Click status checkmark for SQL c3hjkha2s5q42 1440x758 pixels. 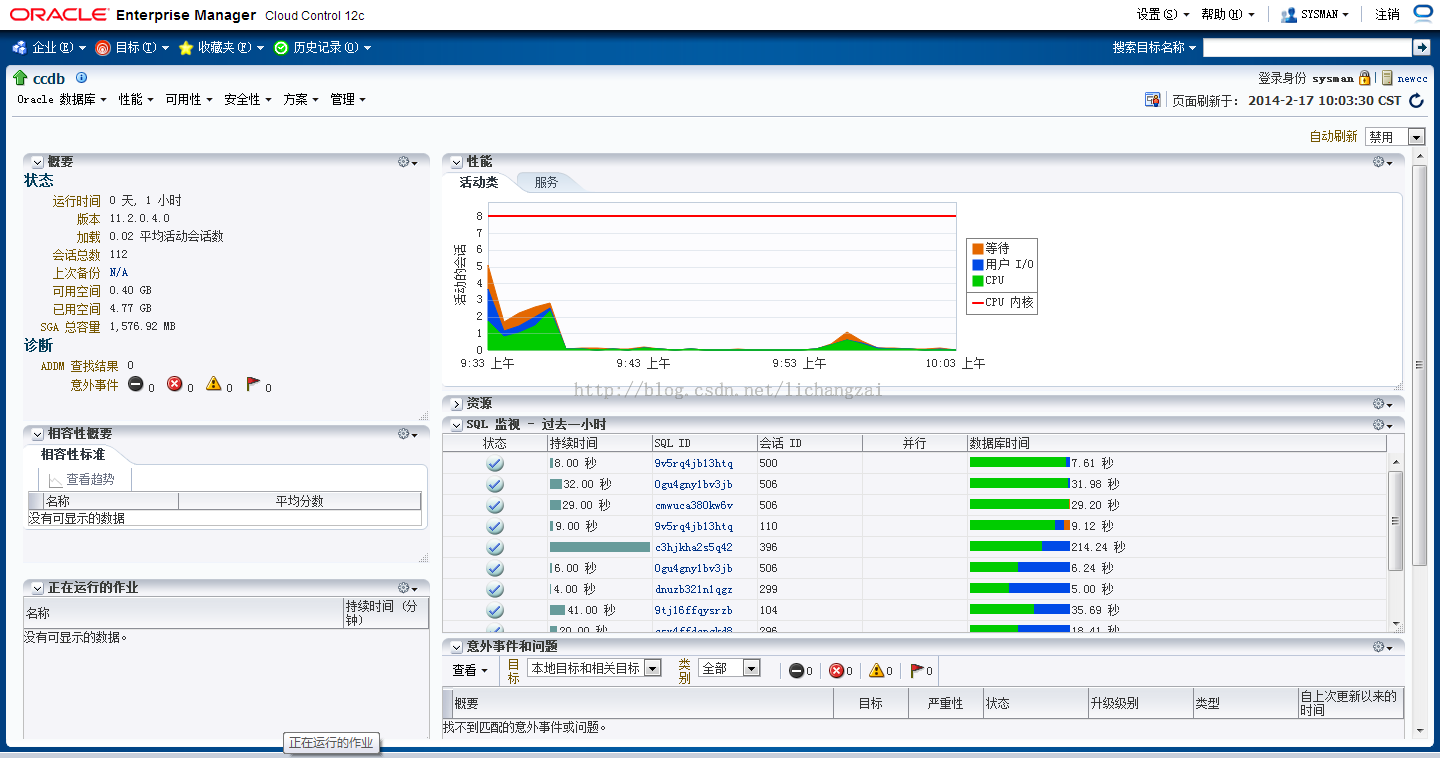pyautogui.click(x=495, y=548)
